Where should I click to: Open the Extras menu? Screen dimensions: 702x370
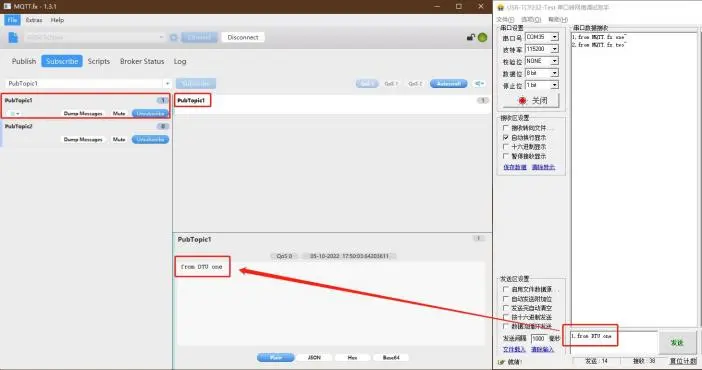[x=34, y=20]
